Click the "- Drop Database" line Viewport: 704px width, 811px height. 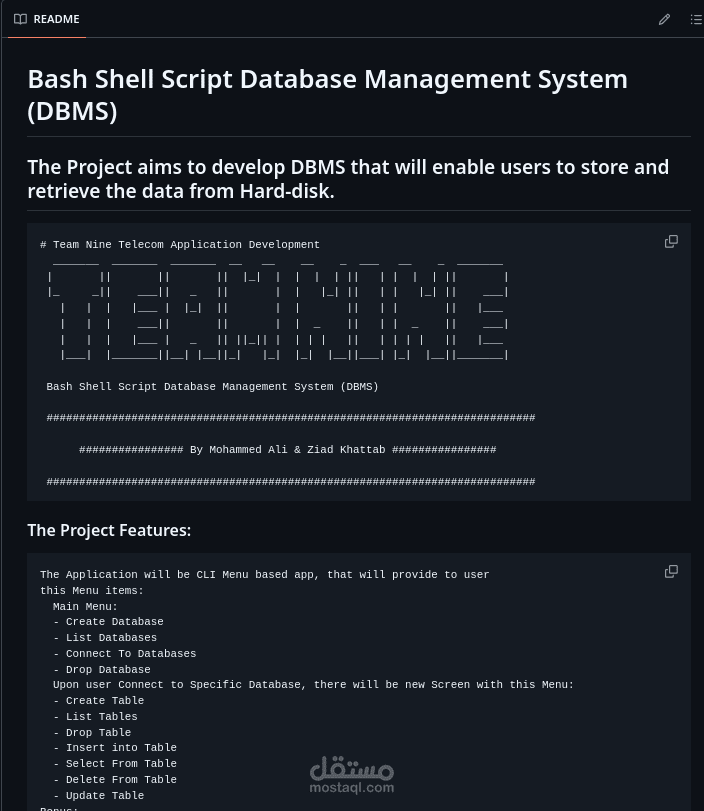click(x=101, y=670)
